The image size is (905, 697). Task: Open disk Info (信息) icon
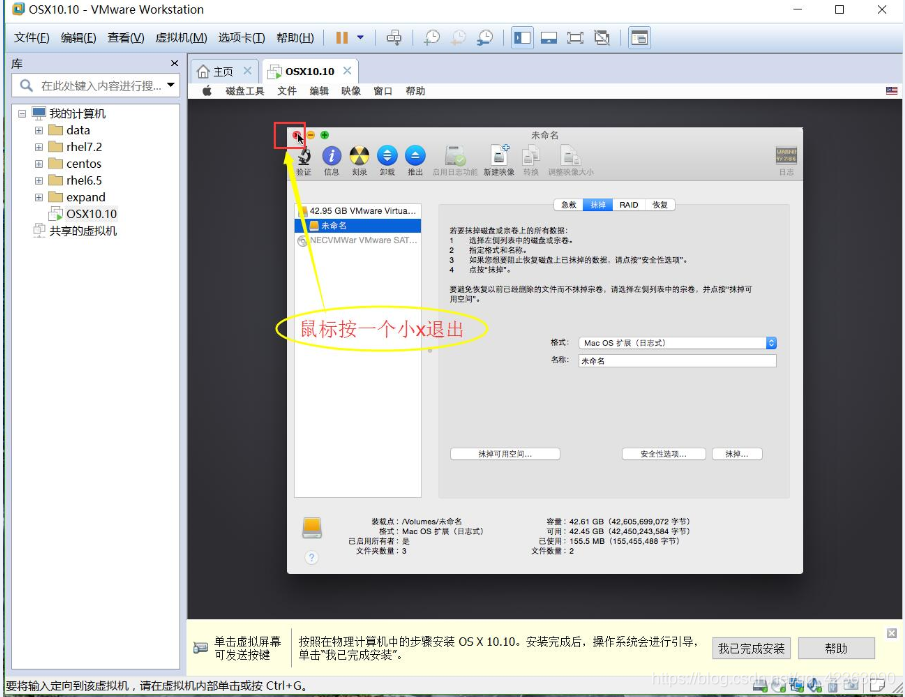coord(331,156)
